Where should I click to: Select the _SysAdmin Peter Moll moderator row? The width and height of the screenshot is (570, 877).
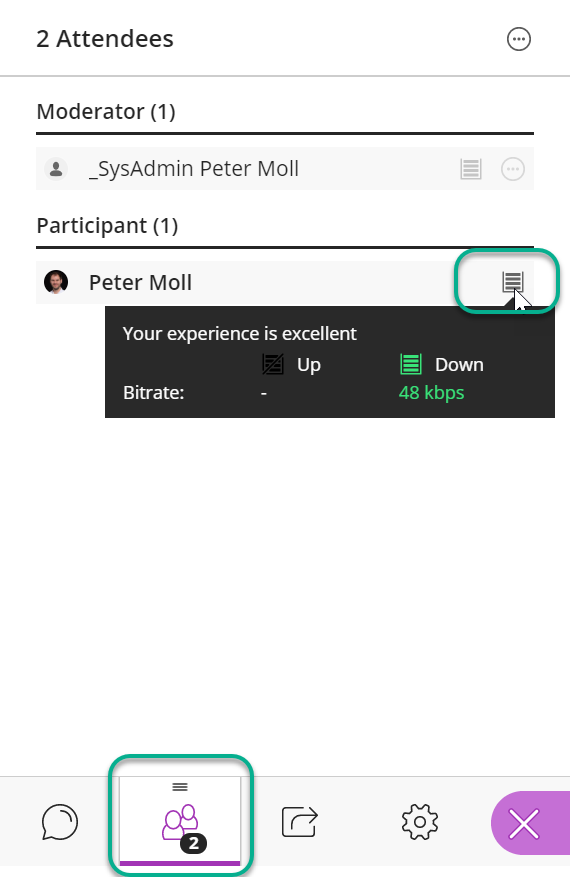point(285,169)
